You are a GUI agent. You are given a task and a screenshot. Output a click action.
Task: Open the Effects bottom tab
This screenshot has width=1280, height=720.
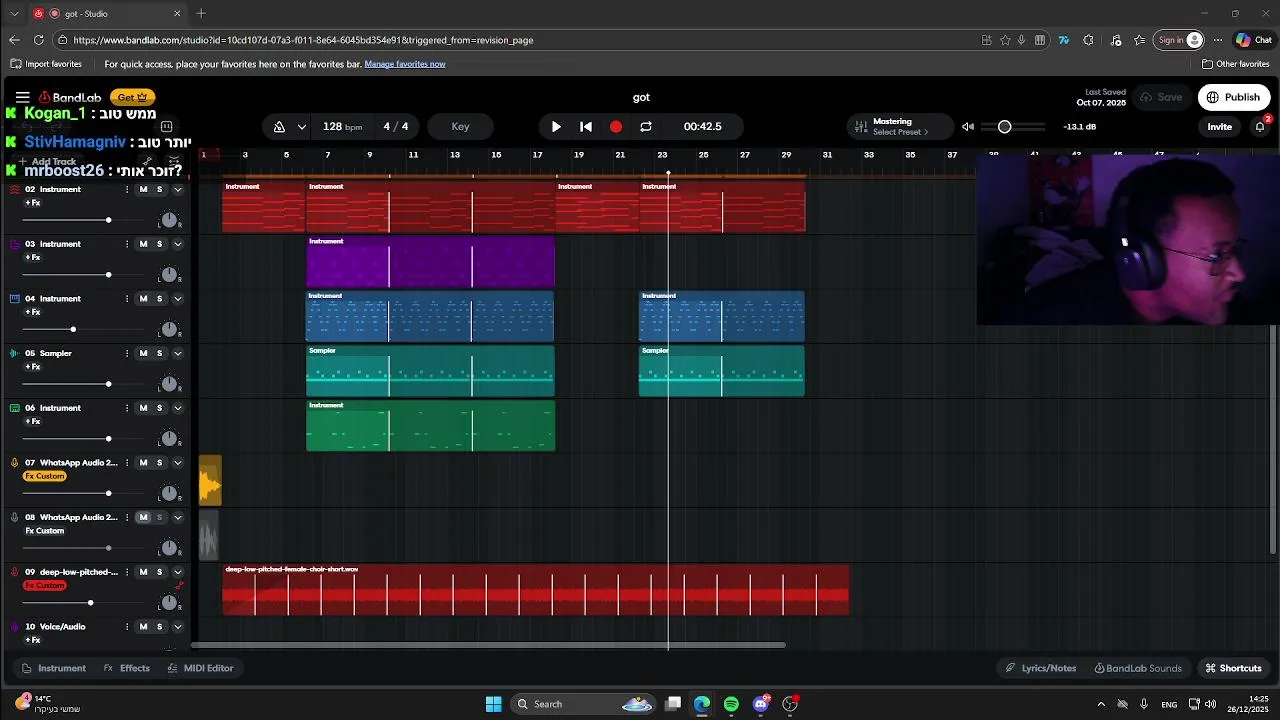point(127,668)
